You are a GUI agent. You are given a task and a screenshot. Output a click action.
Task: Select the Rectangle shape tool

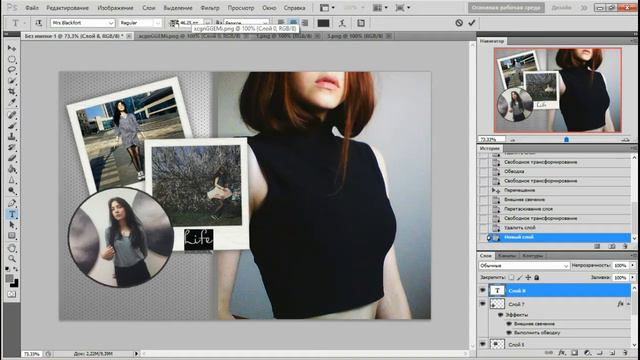(12, 236)
